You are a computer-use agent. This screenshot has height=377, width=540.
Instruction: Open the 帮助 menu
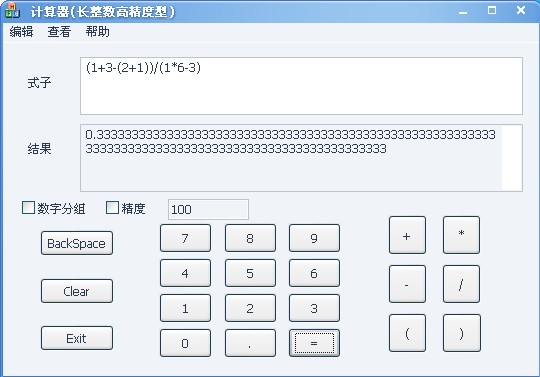(x=97, y=32)
